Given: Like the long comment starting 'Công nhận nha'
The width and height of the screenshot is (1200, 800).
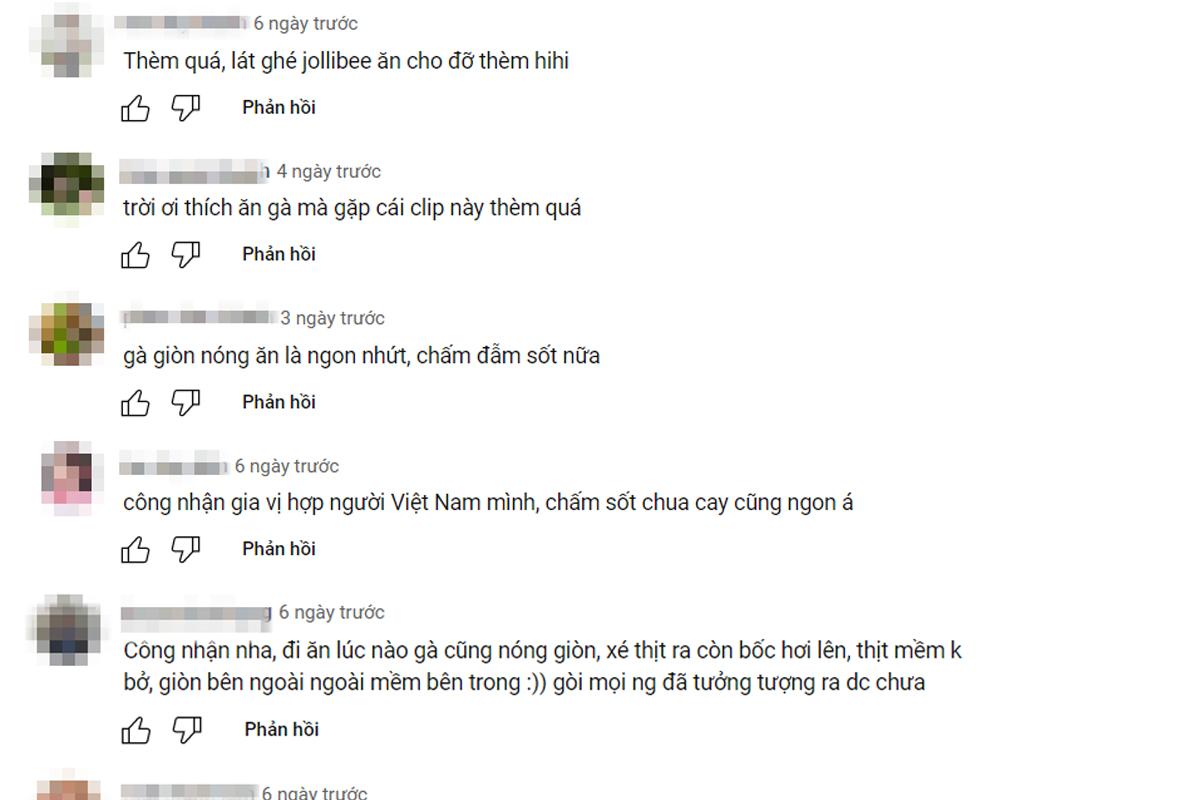Looking at the screenshot, I should point(135,730).
